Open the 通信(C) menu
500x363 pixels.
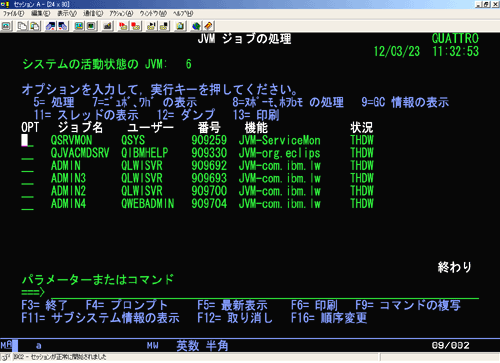pos(93,14)
